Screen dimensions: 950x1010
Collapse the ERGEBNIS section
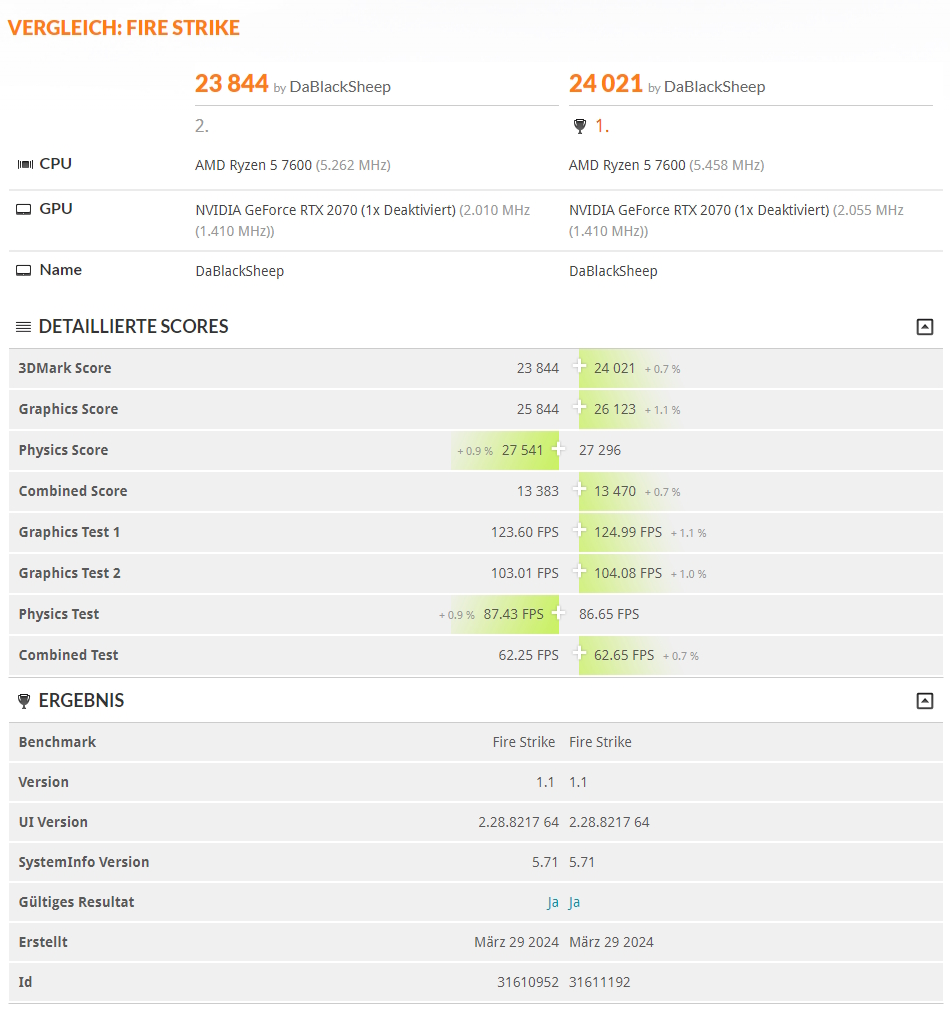(925, 700)
